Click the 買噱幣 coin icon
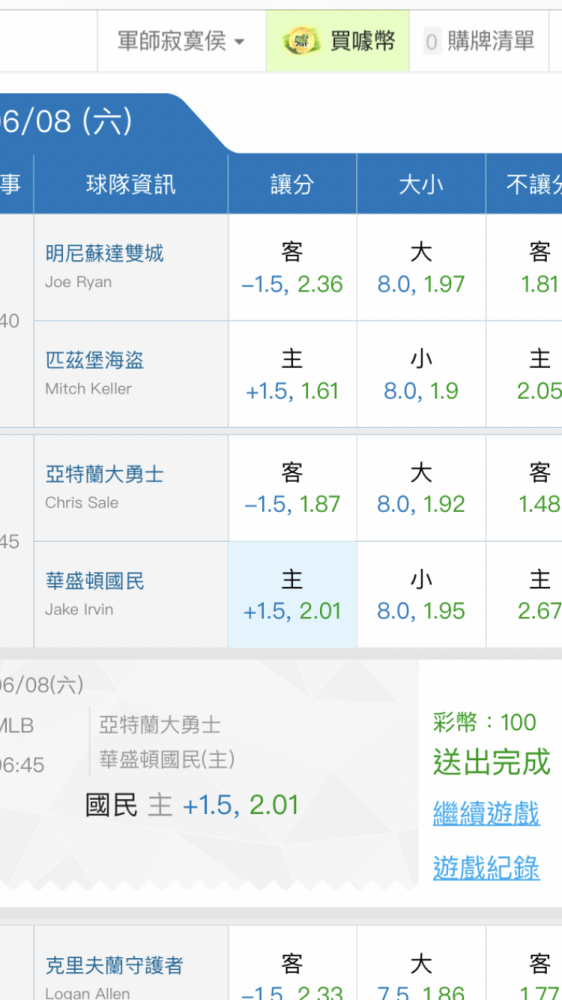562x1000 pixels. click(x=299, y=42)
